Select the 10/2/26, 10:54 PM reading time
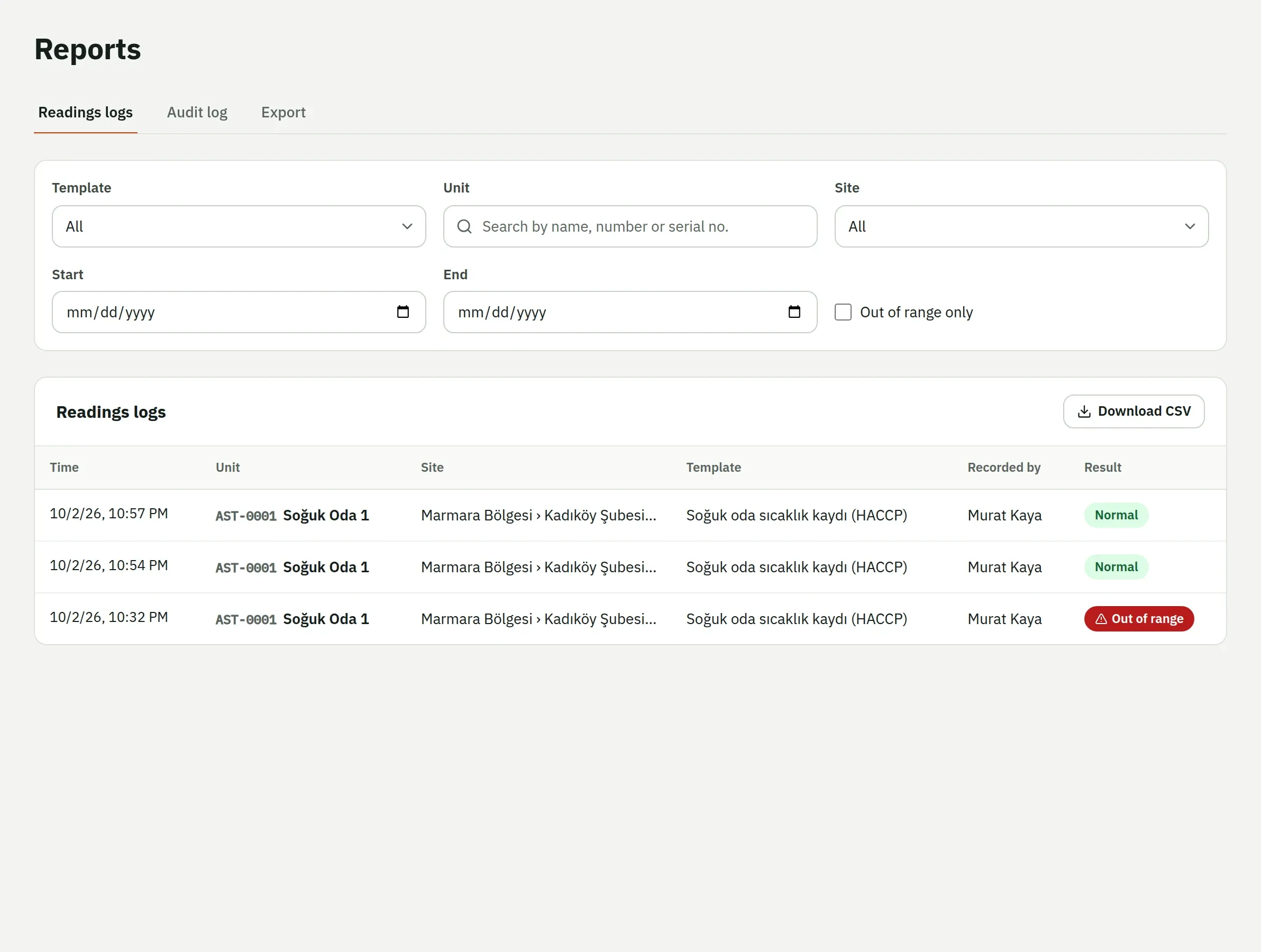Viewport: 1261px width, 952px height. pos(109,565)
